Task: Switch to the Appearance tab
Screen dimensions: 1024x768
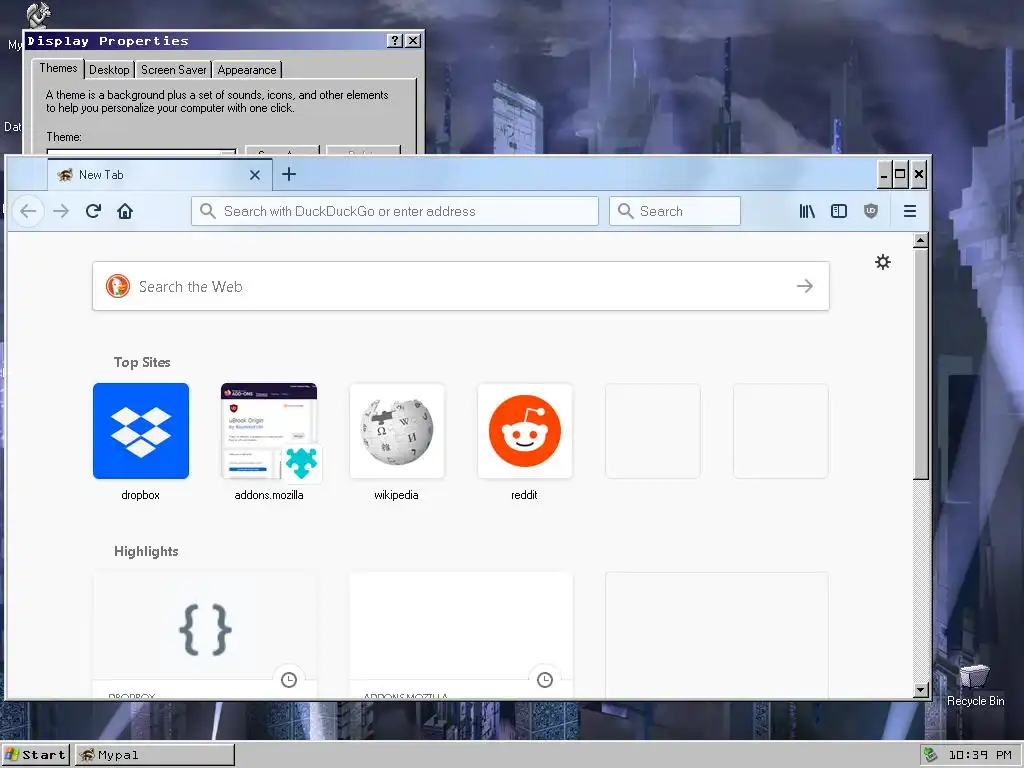Action: click(x=247, y=69)
